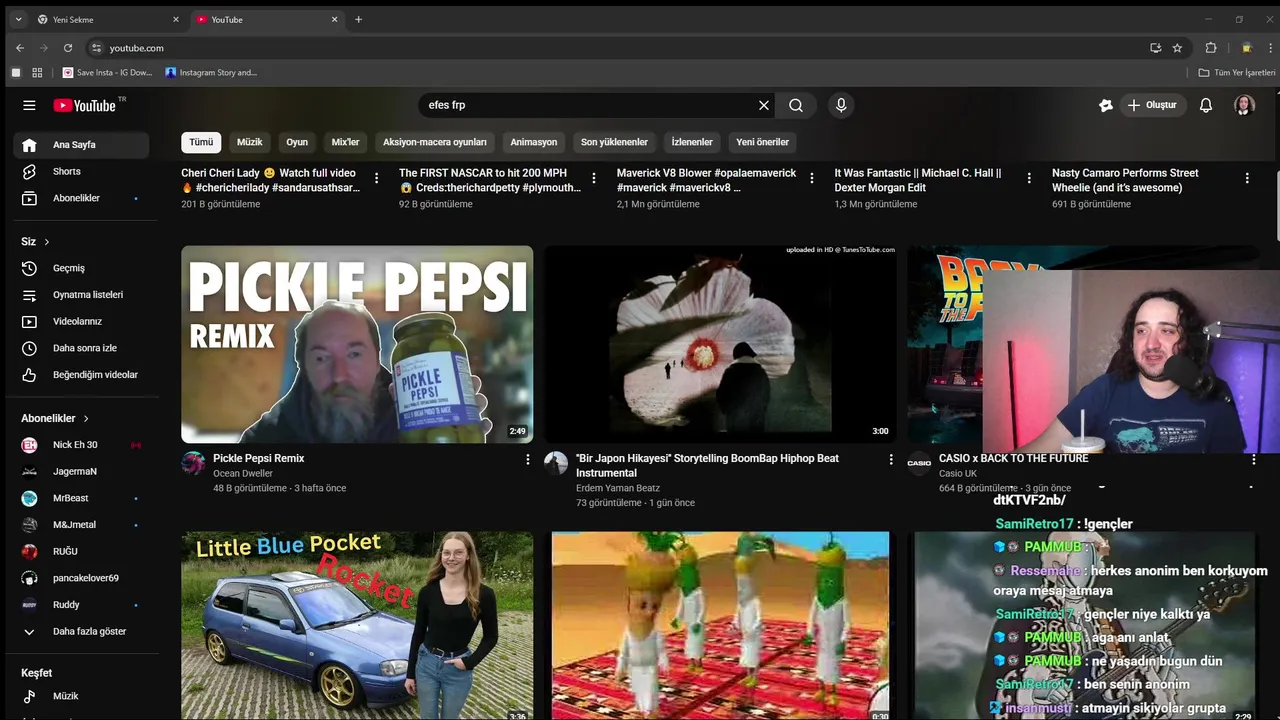Start voice search with the microphone icon

(x=841, y=105)
